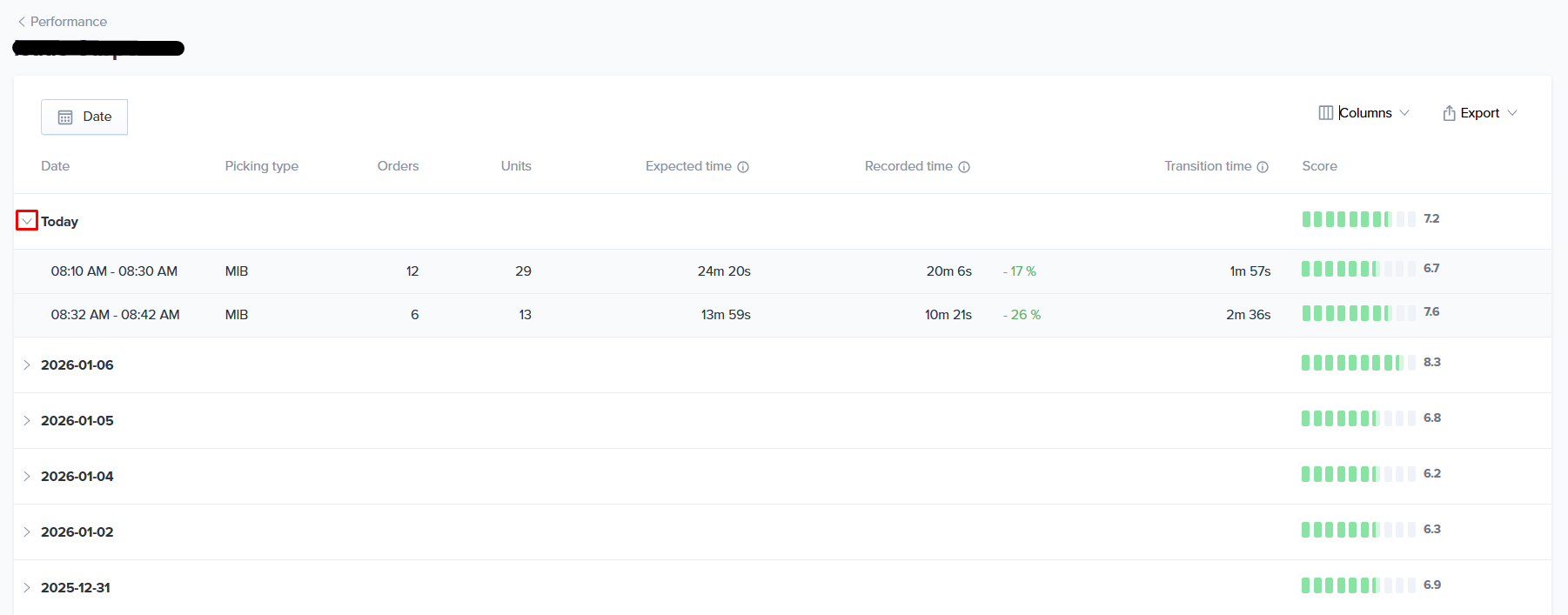Collapse the Today row group
Viewport: 1568px width, 615px height.
tap(27, 221)
